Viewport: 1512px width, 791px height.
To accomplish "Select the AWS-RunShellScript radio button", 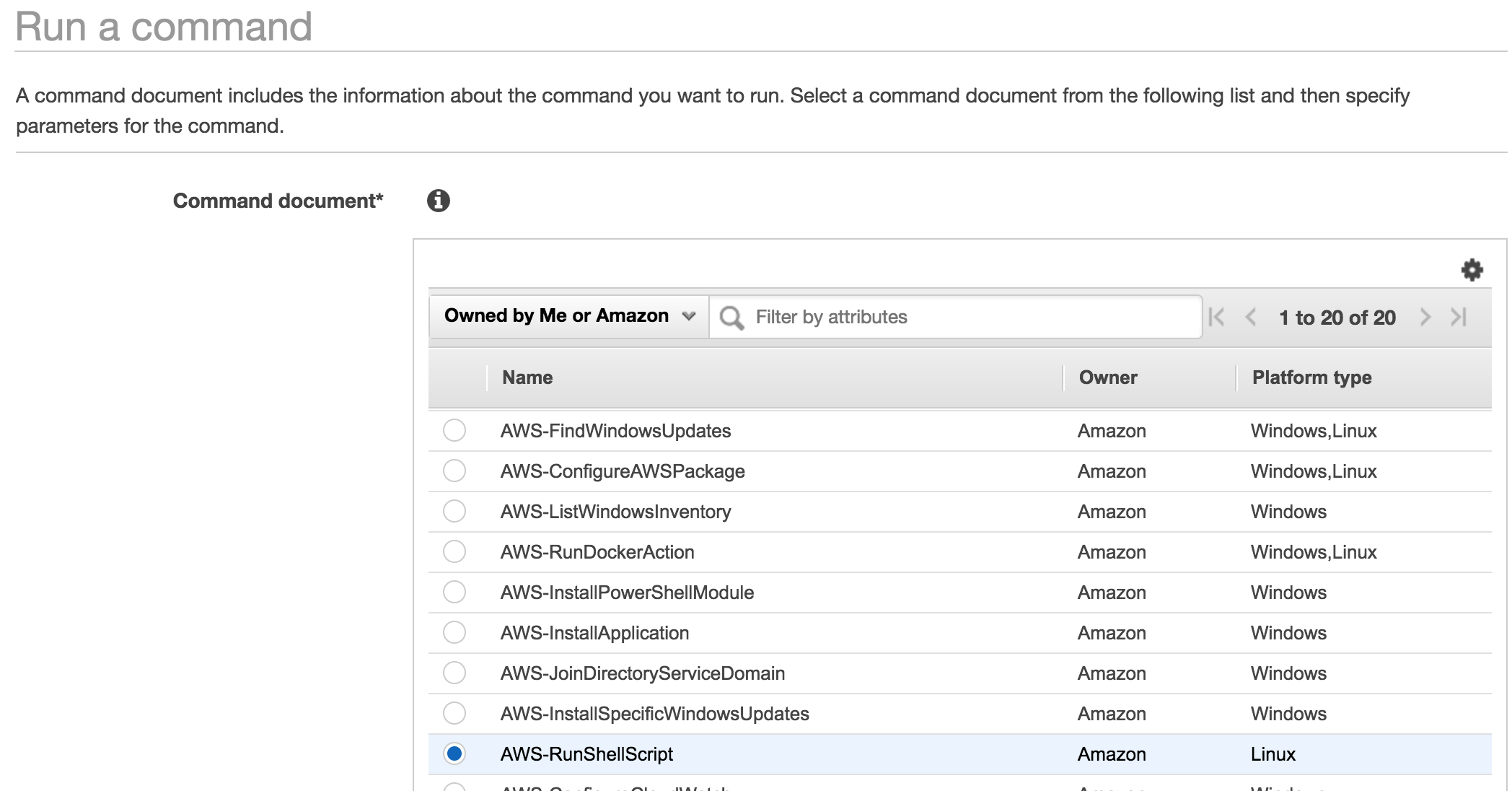I will (454, 753).
